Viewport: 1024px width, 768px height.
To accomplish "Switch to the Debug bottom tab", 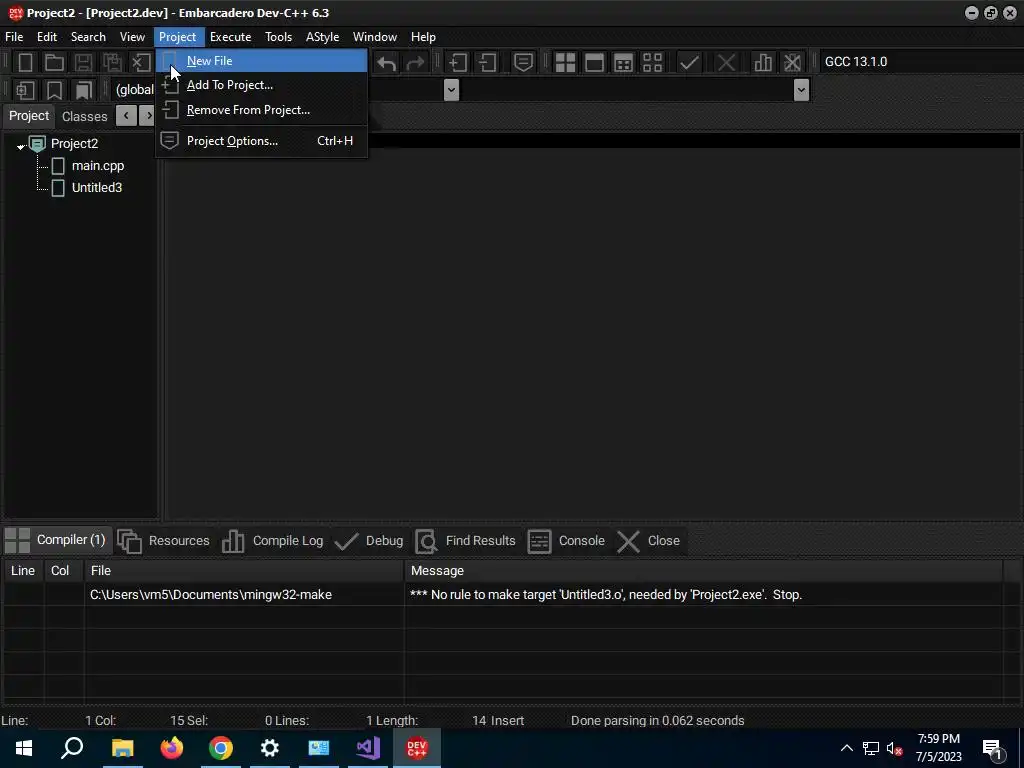I will point(369,541).
